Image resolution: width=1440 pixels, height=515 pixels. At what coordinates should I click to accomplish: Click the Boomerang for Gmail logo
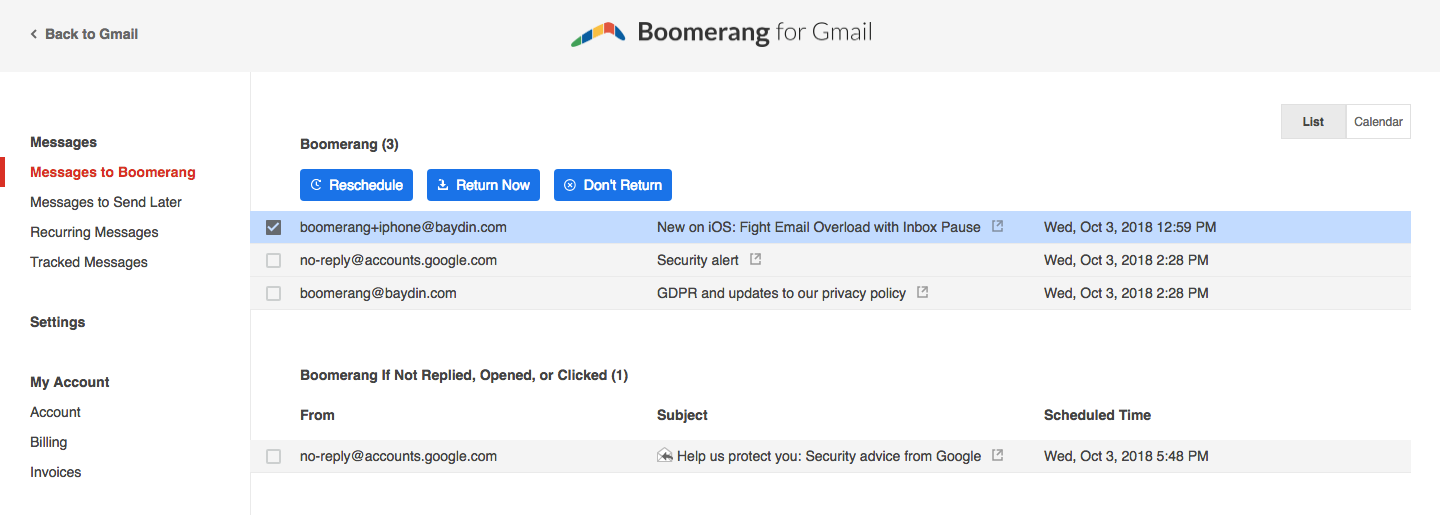[721, 34]
